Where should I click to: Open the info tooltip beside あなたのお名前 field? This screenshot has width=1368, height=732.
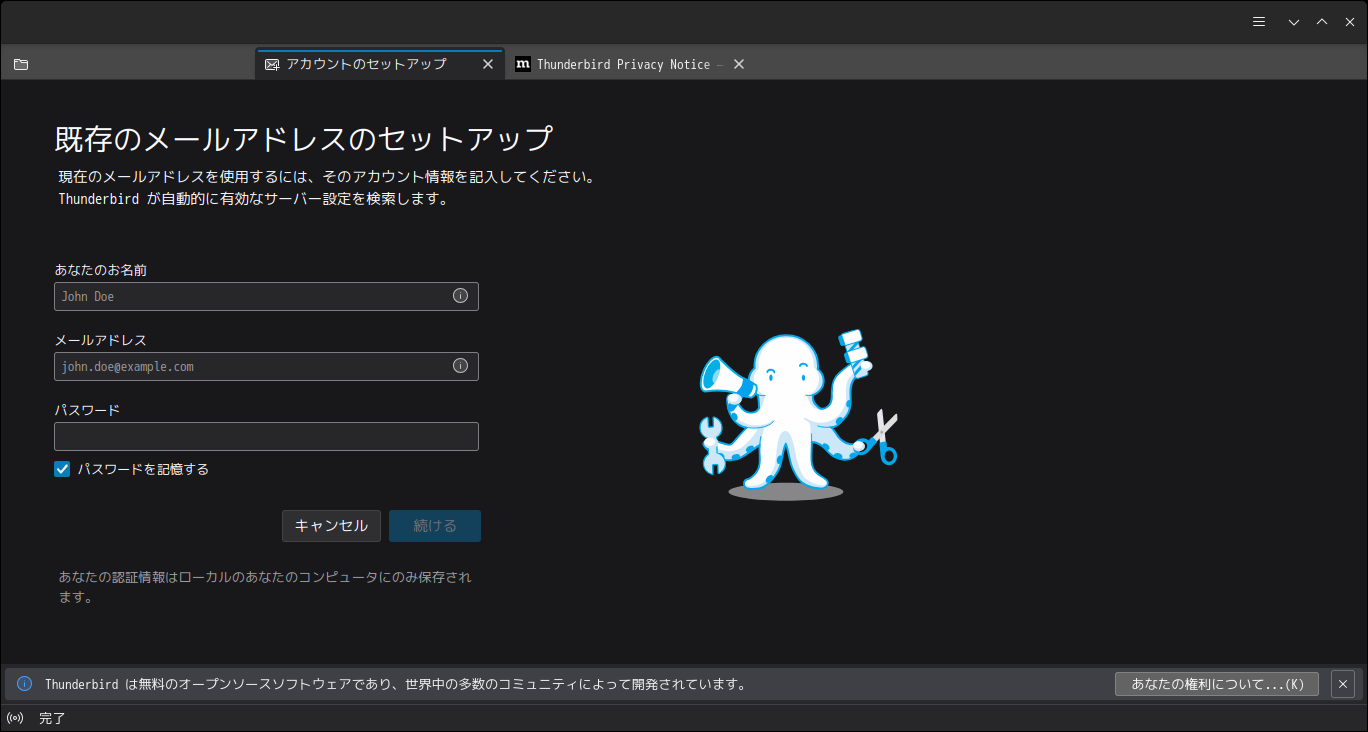pyautogui.click(x=460, y=296)
